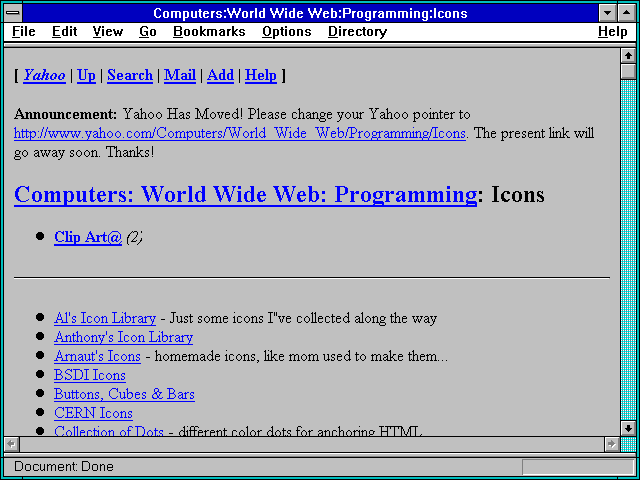Open the Clip Art@ category link
Viewport: 640px width, 480px height.
pos(88,237)
